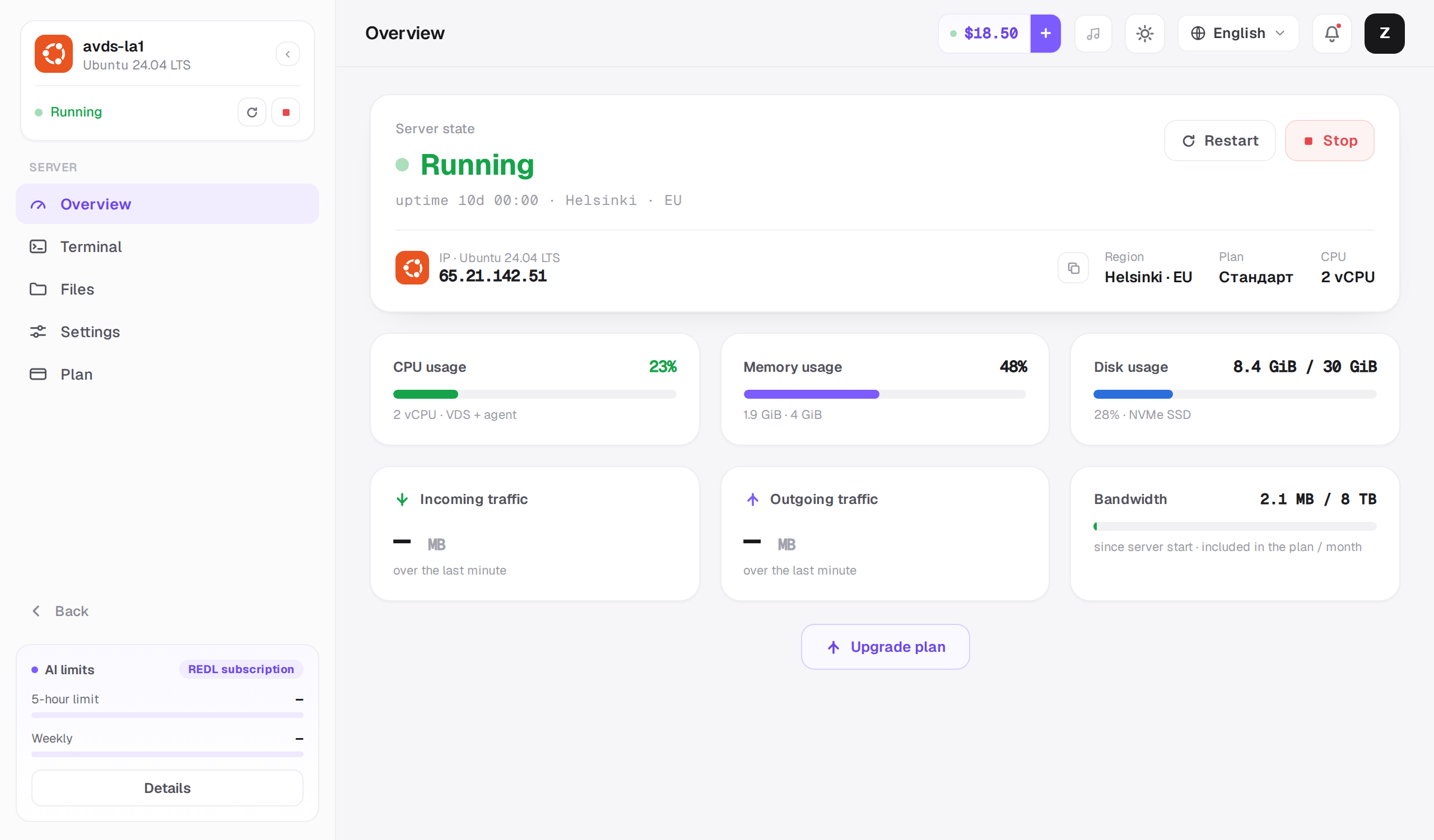Click the 2 vCPU value

1348,278
